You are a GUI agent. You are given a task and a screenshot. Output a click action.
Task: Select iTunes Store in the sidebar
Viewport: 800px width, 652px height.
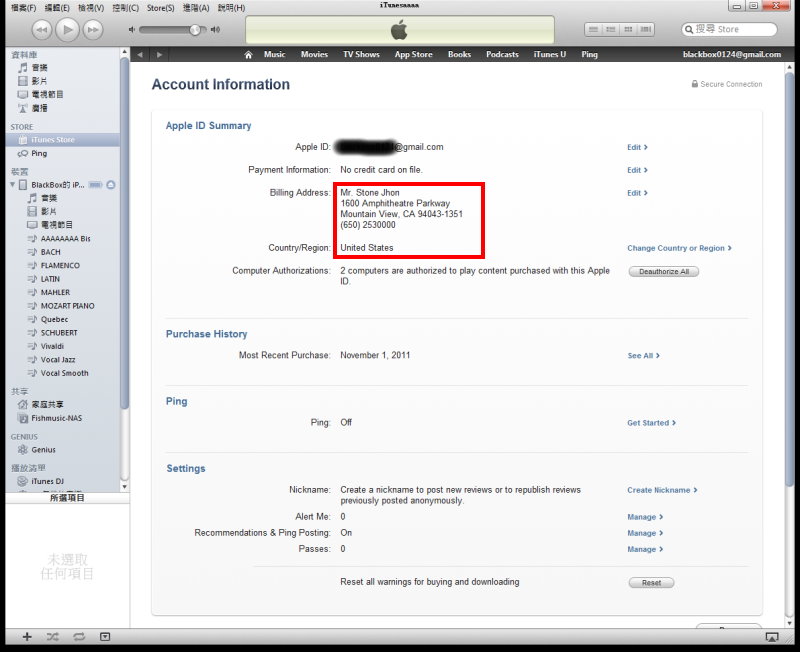pos(63,139)
